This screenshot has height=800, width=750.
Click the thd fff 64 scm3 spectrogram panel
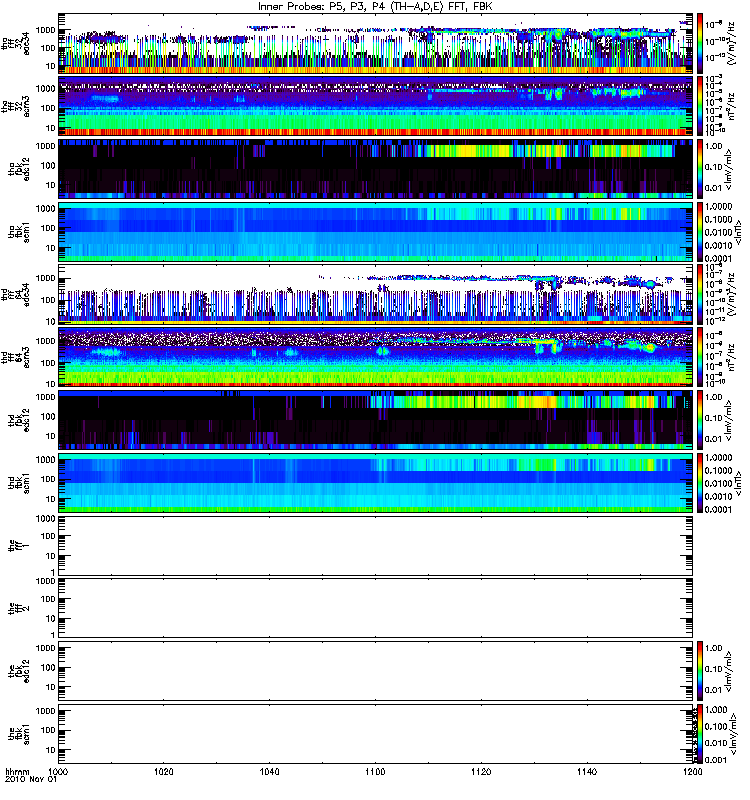(x=376, y=357)
